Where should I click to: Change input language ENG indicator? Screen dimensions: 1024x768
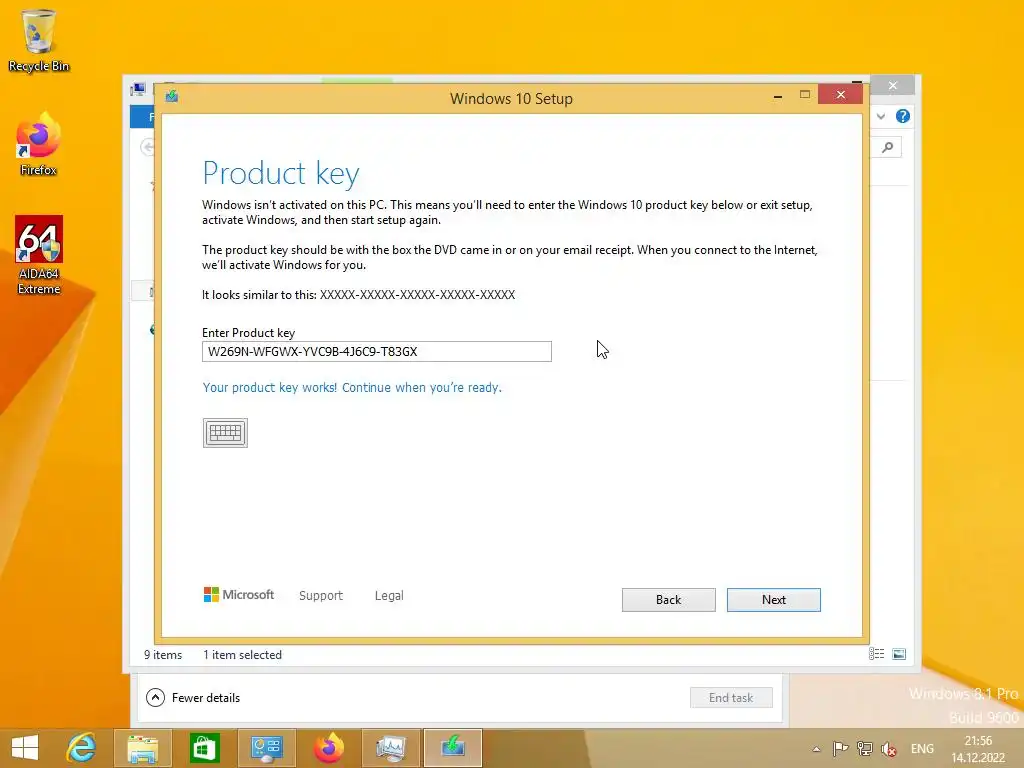[922, 748]
